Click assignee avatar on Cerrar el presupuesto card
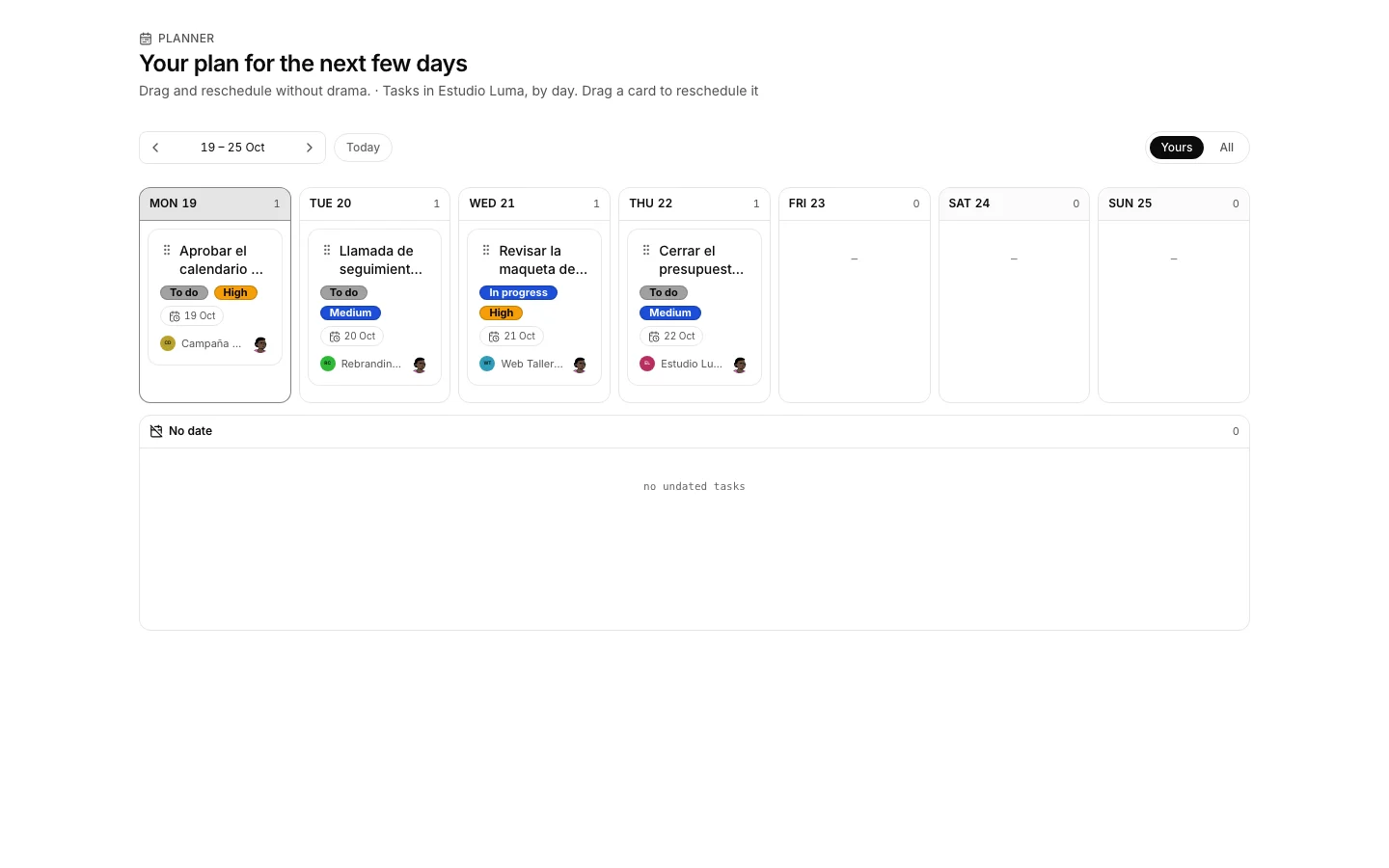The height and width of the screenshot is (868, 1389). click(740, 365)
